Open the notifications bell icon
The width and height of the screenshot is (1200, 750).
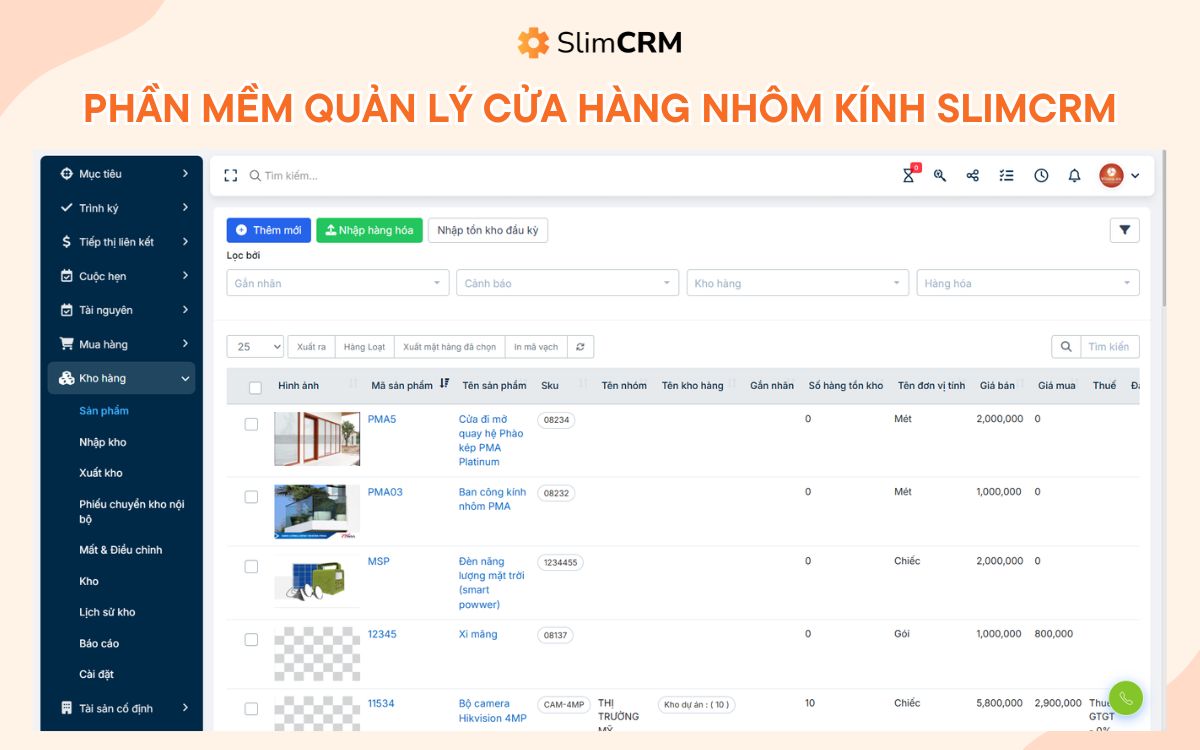(x=1074, y=175)
